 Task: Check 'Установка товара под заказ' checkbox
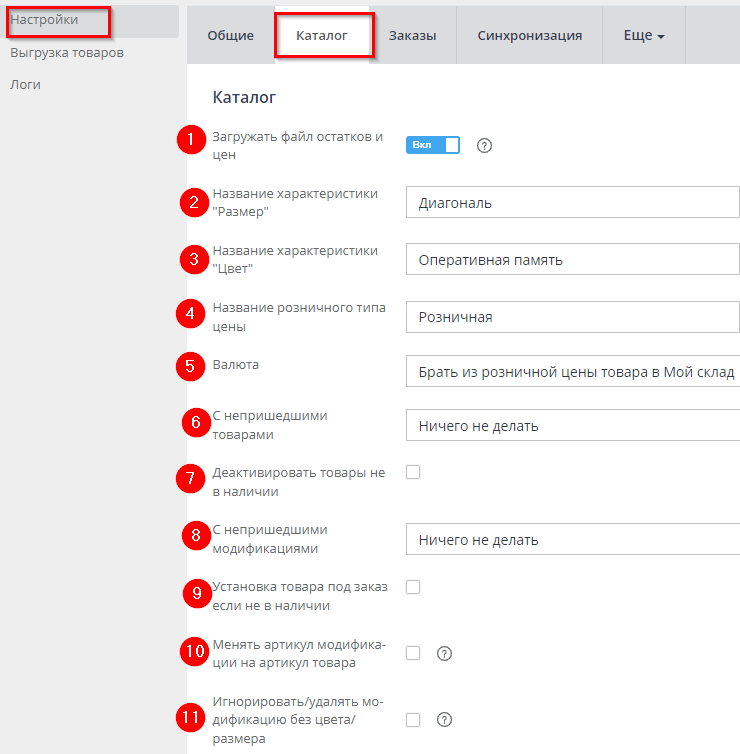click(x=413, y=587)
